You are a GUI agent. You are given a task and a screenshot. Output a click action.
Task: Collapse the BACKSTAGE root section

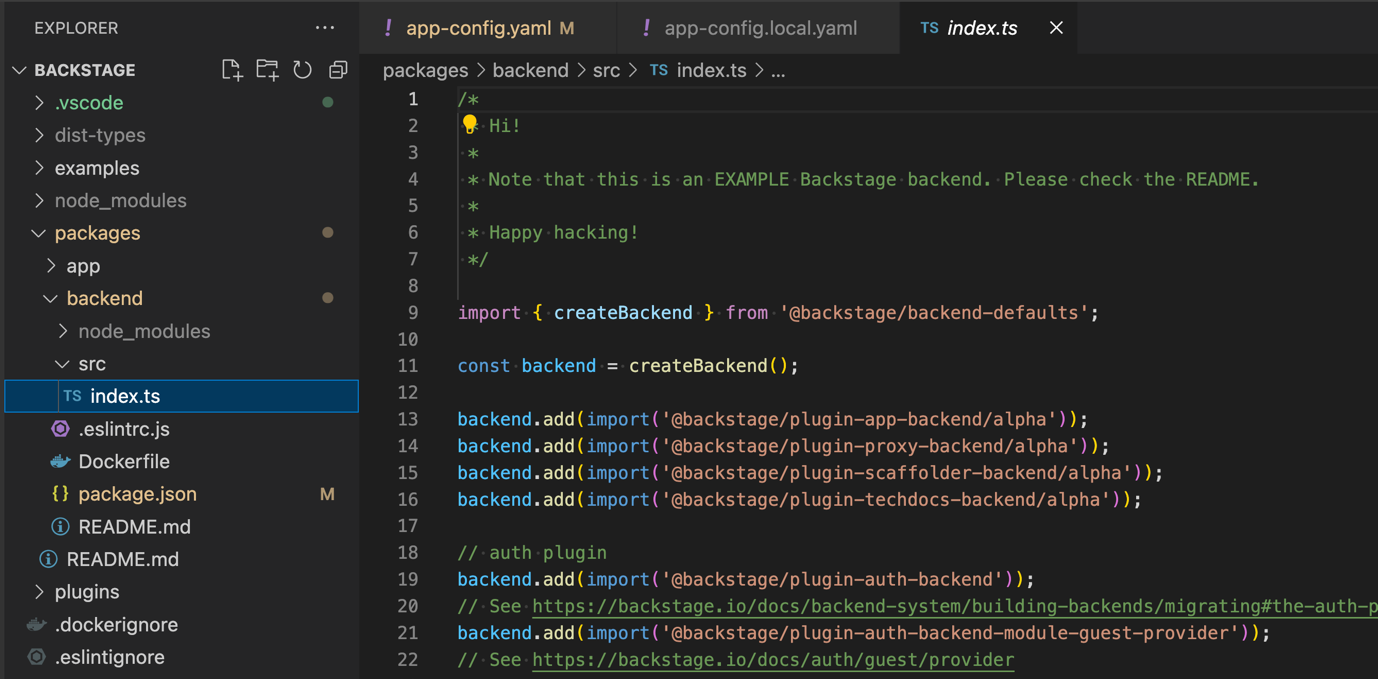coord(84,70)
